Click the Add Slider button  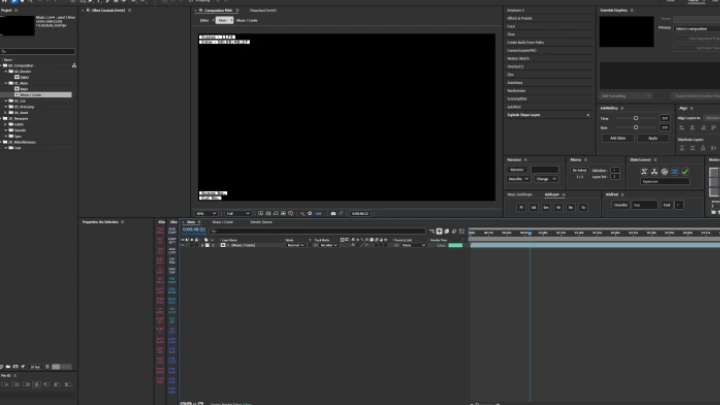coord(618,138)
